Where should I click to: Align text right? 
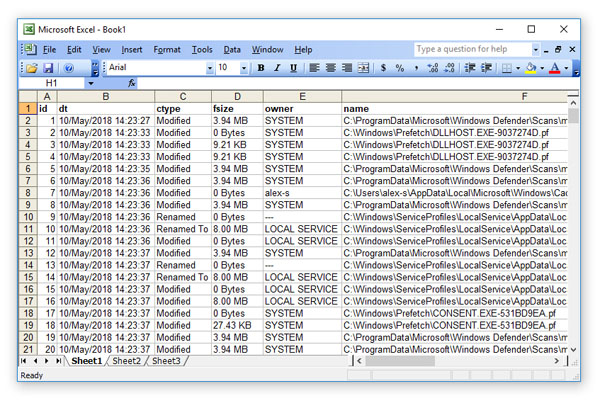(347, 68)
